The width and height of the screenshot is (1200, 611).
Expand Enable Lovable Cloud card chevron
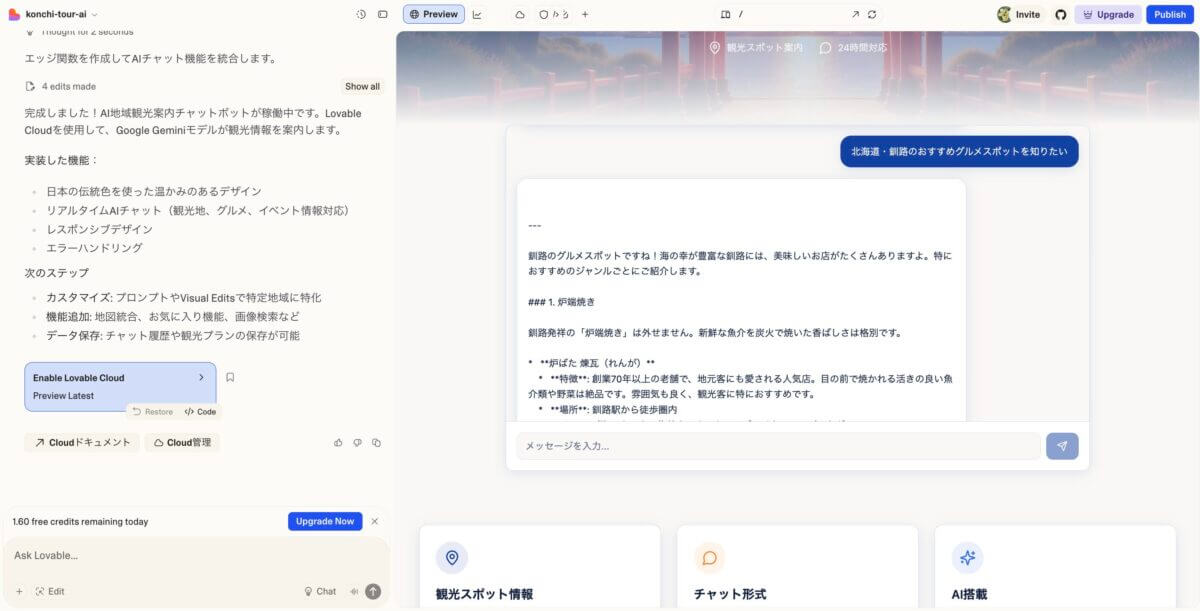[x=201, y=378]
